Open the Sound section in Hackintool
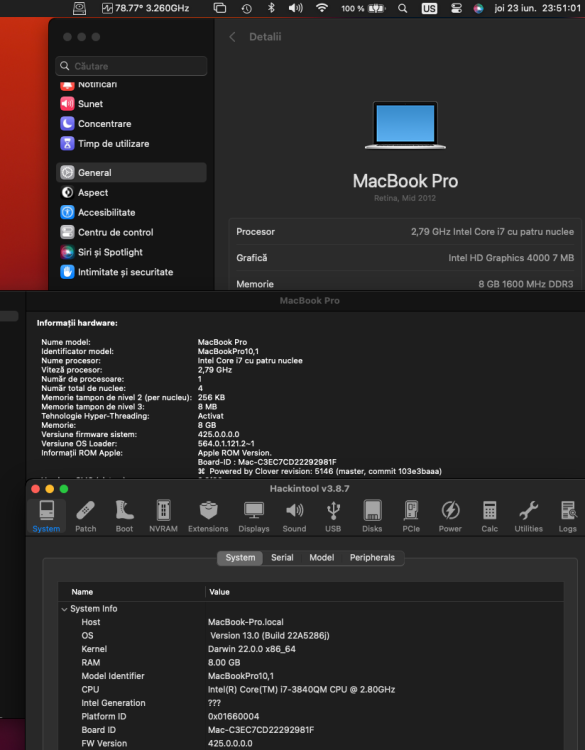 coord(294,516)
